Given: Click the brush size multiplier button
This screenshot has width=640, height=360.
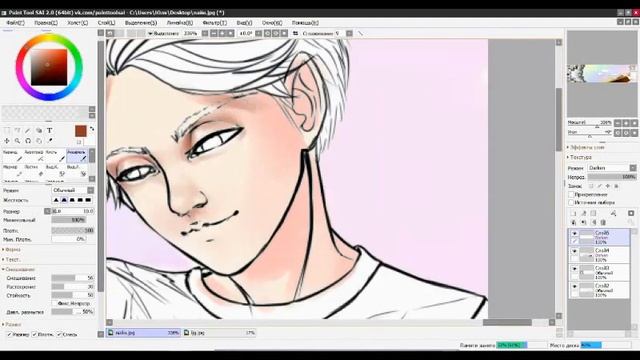Looking at the screenshot, I should click(x=47, y=211).
